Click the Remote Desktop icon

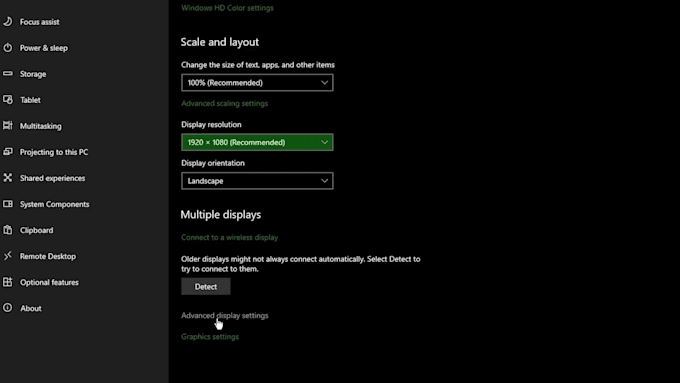pyautogui.click(x=8, y=255)
